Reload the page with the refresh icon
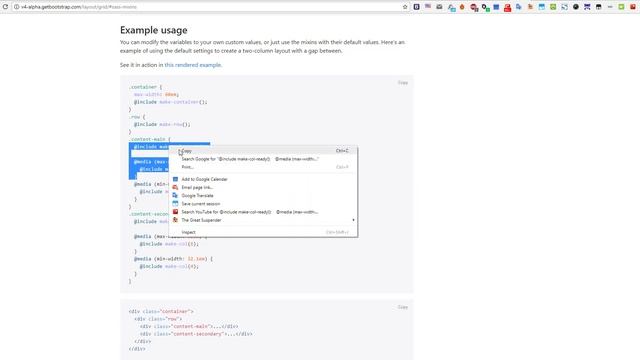Screen dimensions: 640x360 5,7
